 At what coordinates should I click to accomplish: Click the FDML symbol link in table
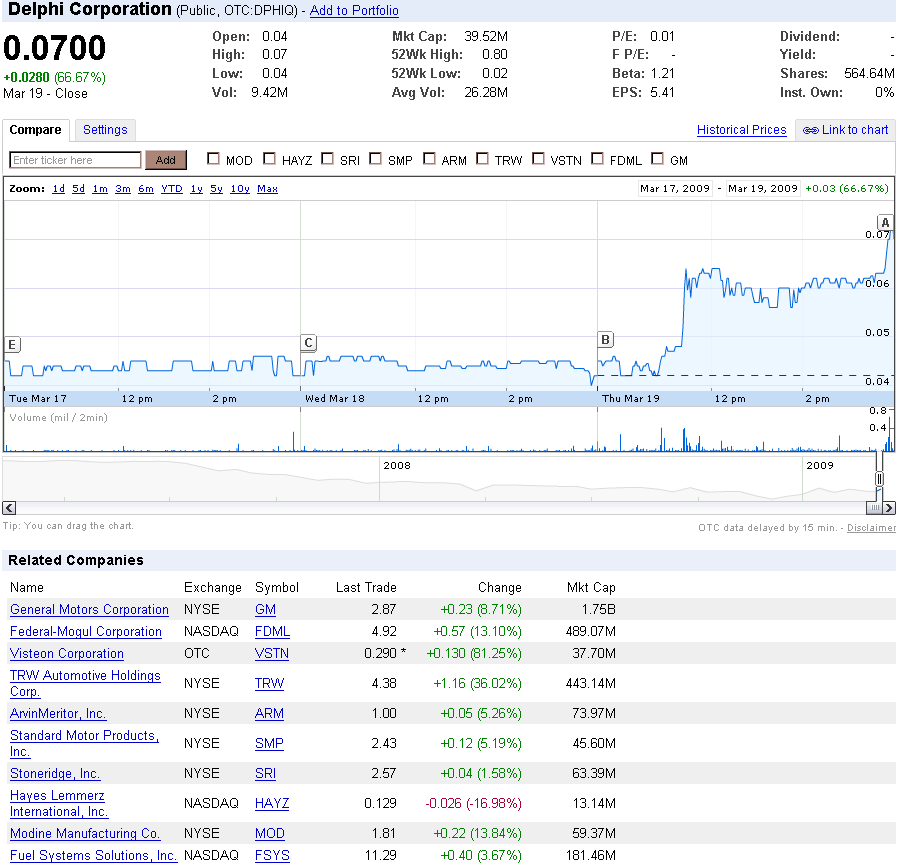click(x=272, y=632)
